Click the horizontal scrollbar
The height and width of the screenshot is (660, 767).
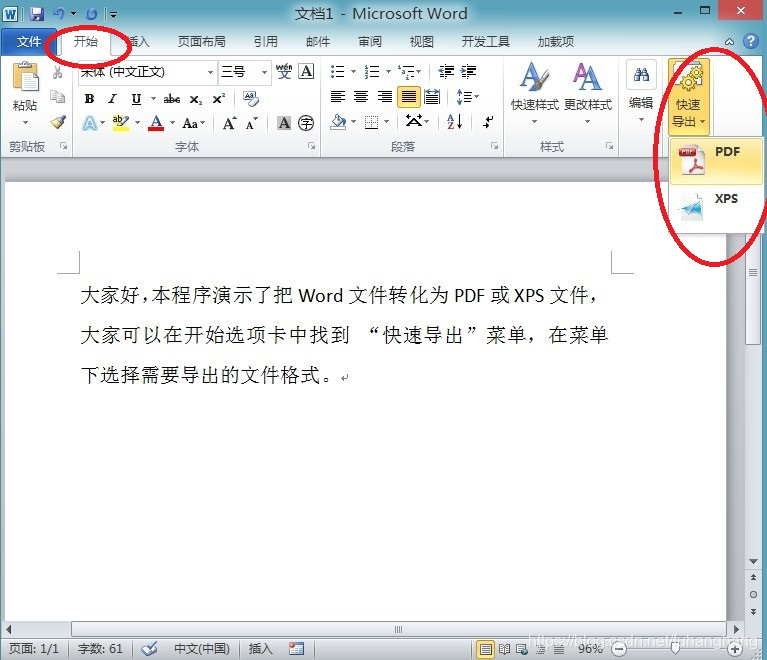(x=399, y=629)
